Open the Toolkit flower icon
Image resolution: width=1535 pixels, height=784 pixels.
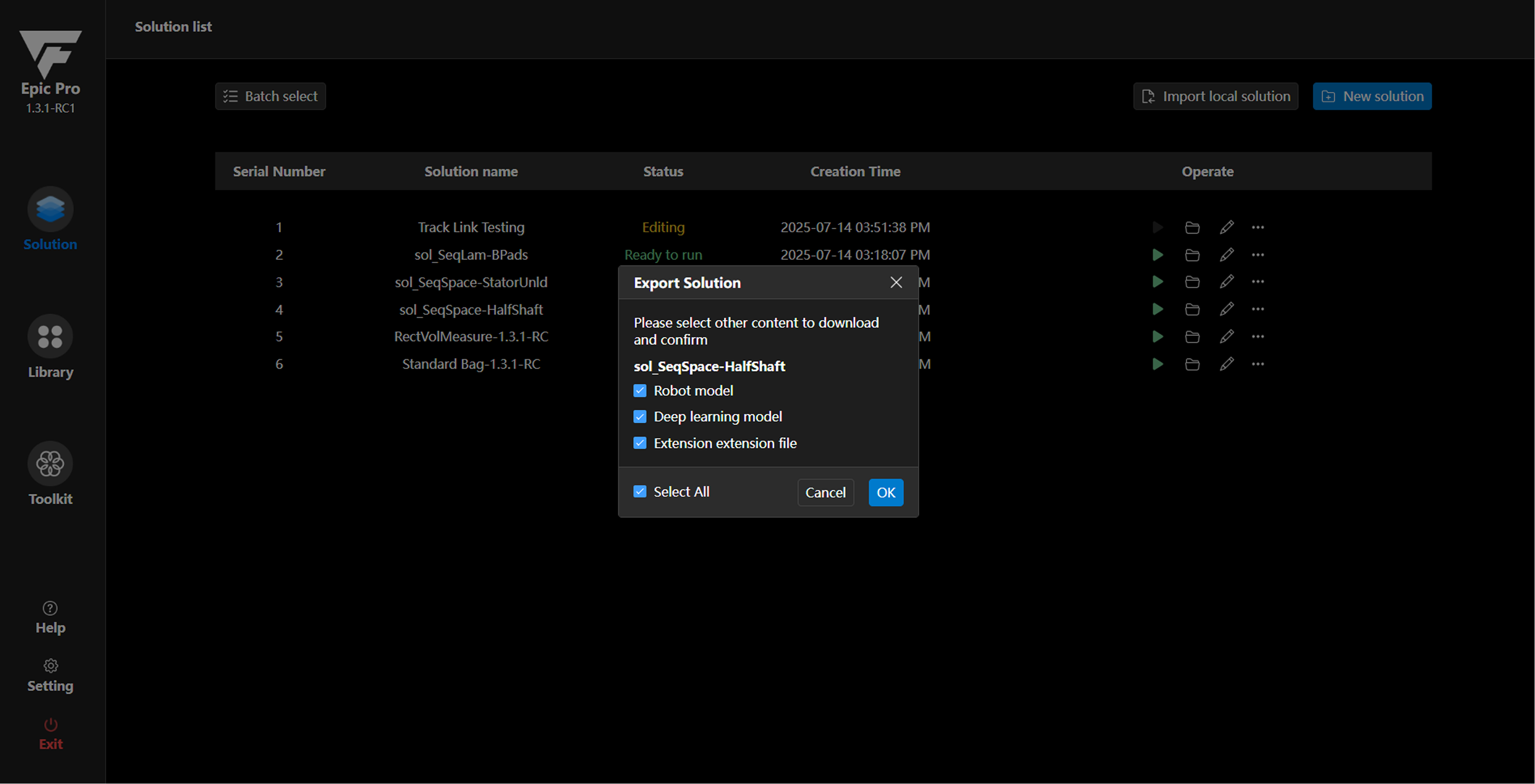point(50,464)
